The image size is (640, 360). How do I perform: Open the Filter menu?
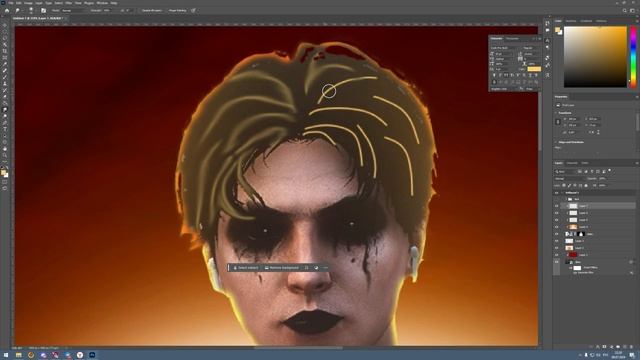[69, 3]
